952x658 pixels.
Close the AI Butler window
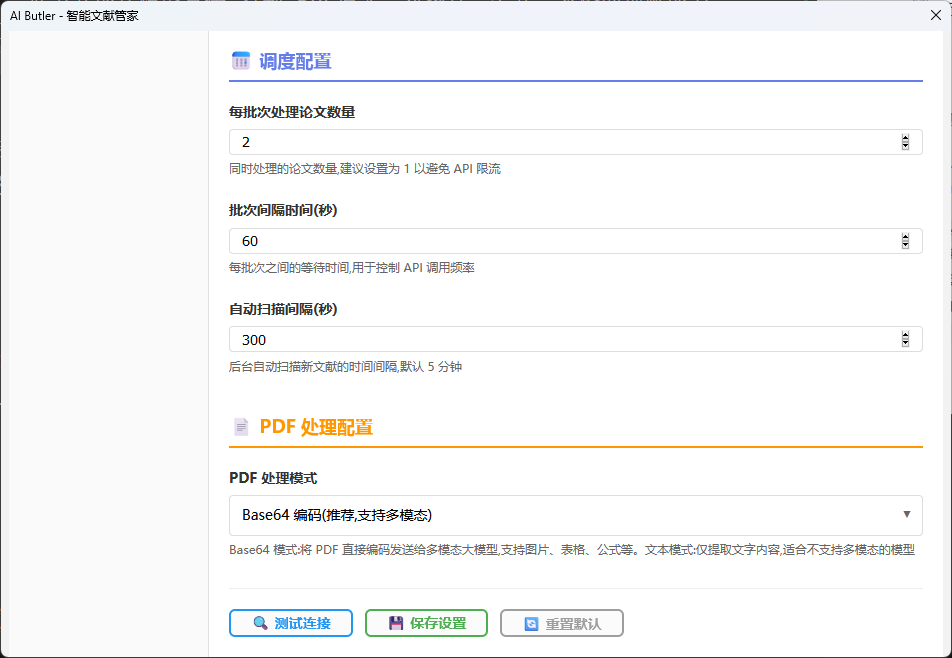click(x=936, y=15)
